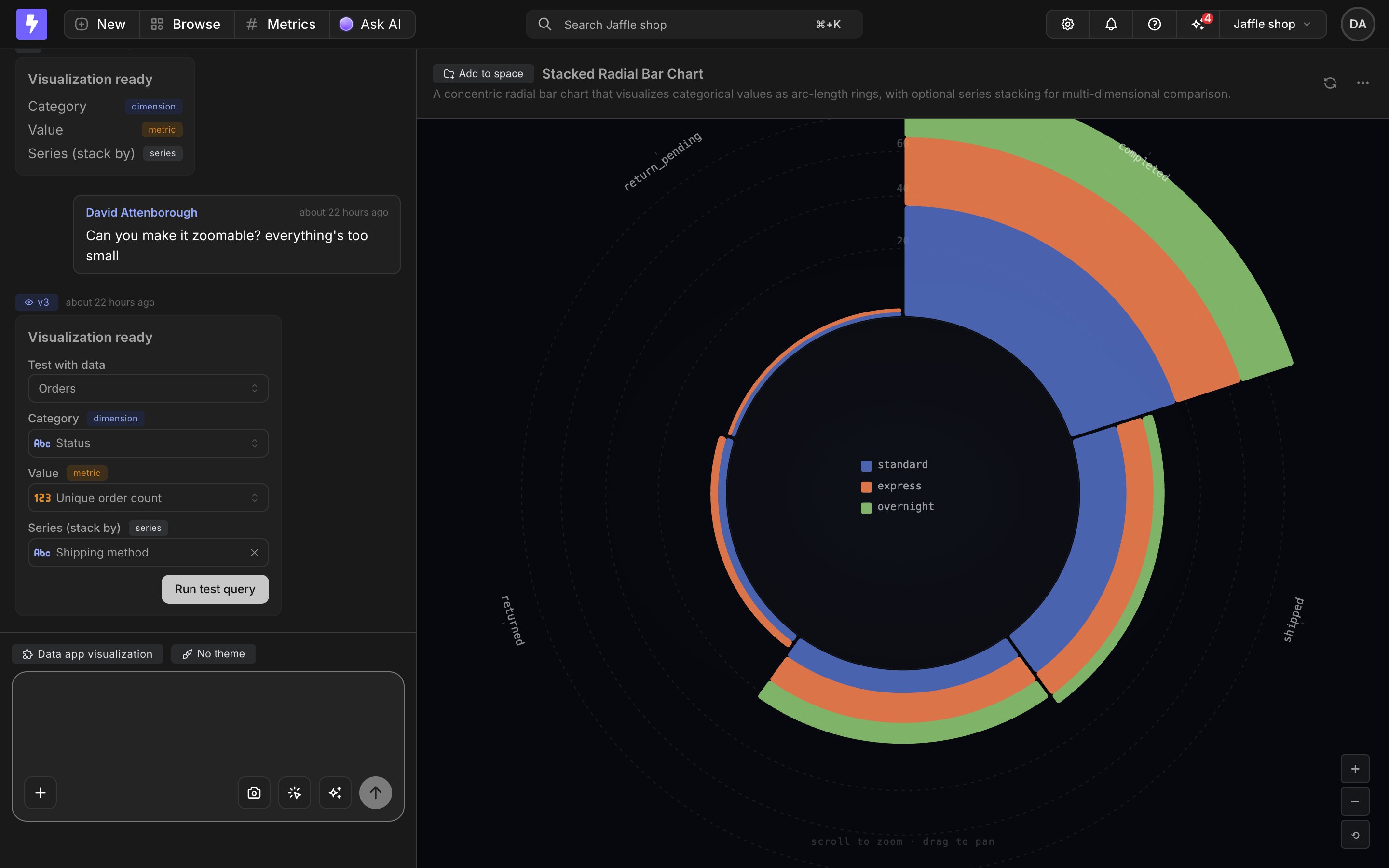Expand the Jaffle shop project dropdown
Image resolution: width=1389 pixels, height=868 pixels.
click(x=1272, y=24)
